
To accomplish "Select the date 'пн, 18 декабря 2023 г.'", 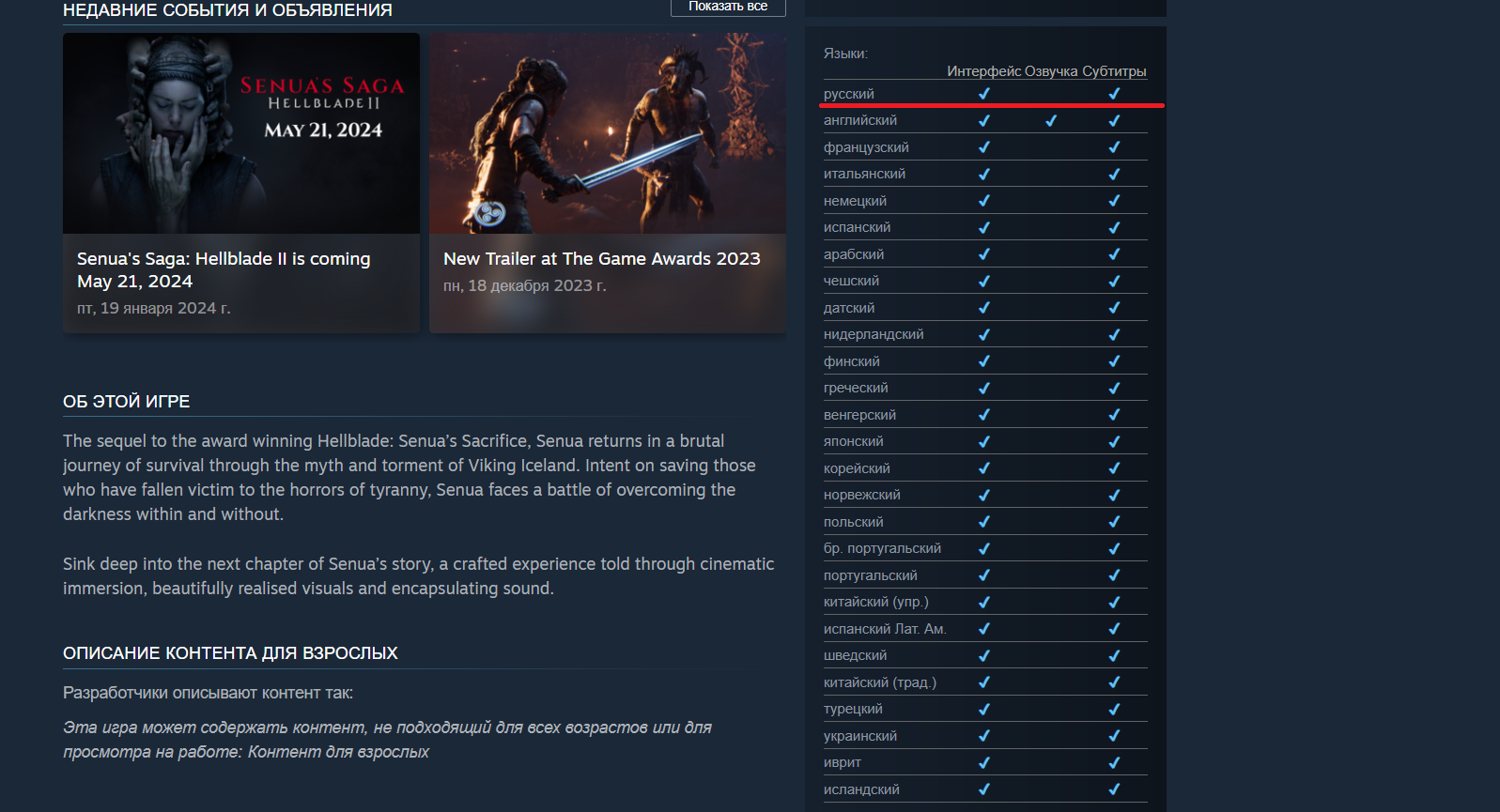I will (x=525, y=285).
